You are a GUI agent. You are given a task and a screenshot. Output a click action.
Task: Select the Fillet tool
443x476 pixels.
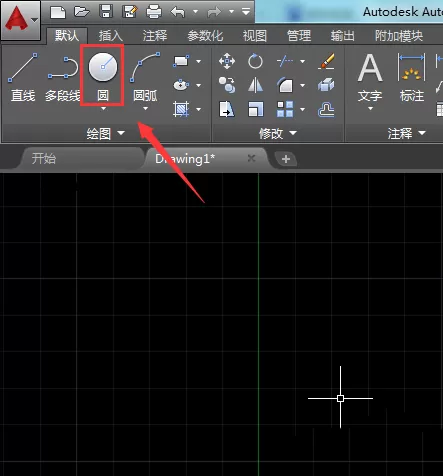(x=285, y=85)
